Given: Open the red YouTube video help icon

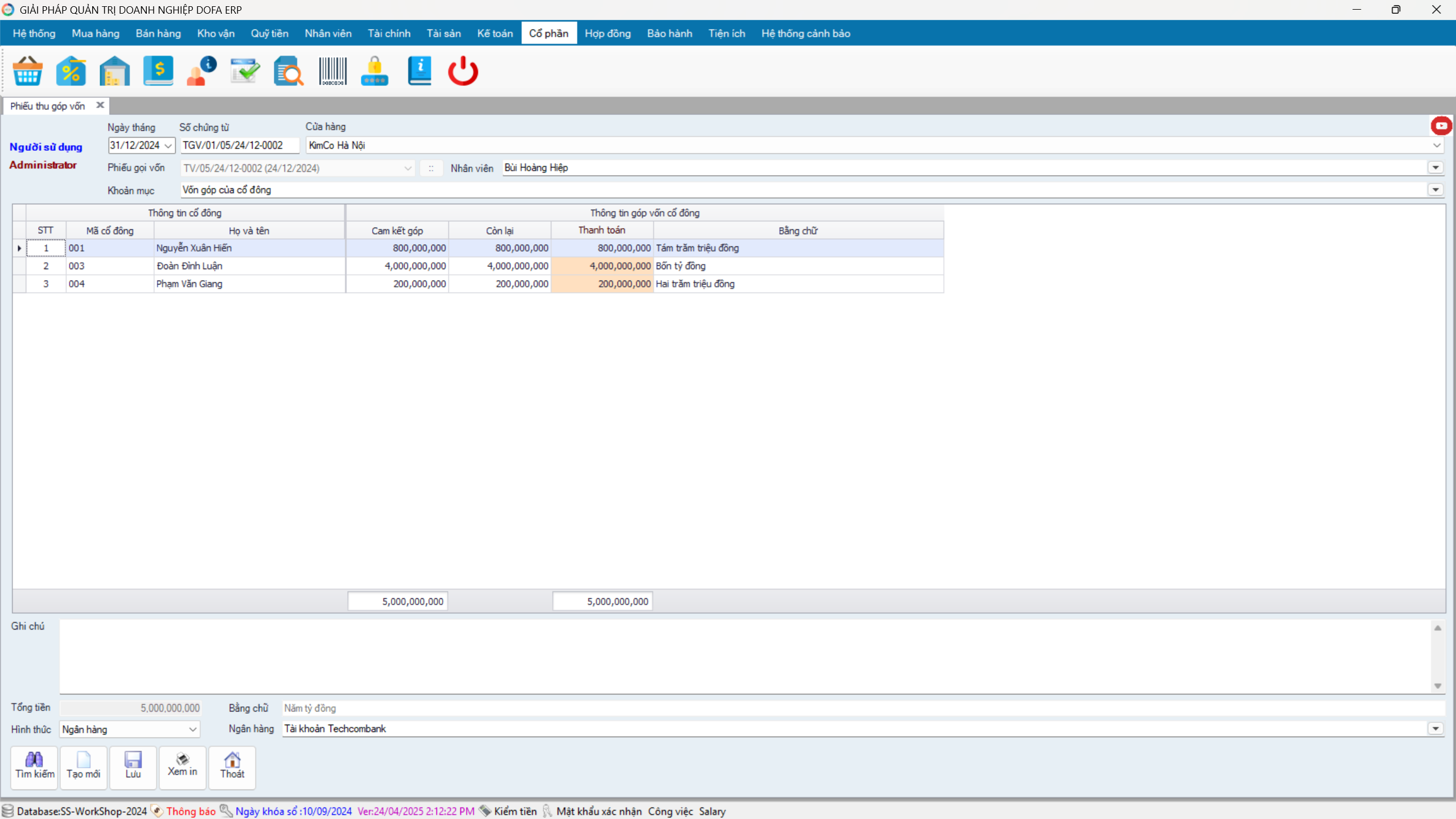Looking at the screenshot, I should (x=1441, y=126).
